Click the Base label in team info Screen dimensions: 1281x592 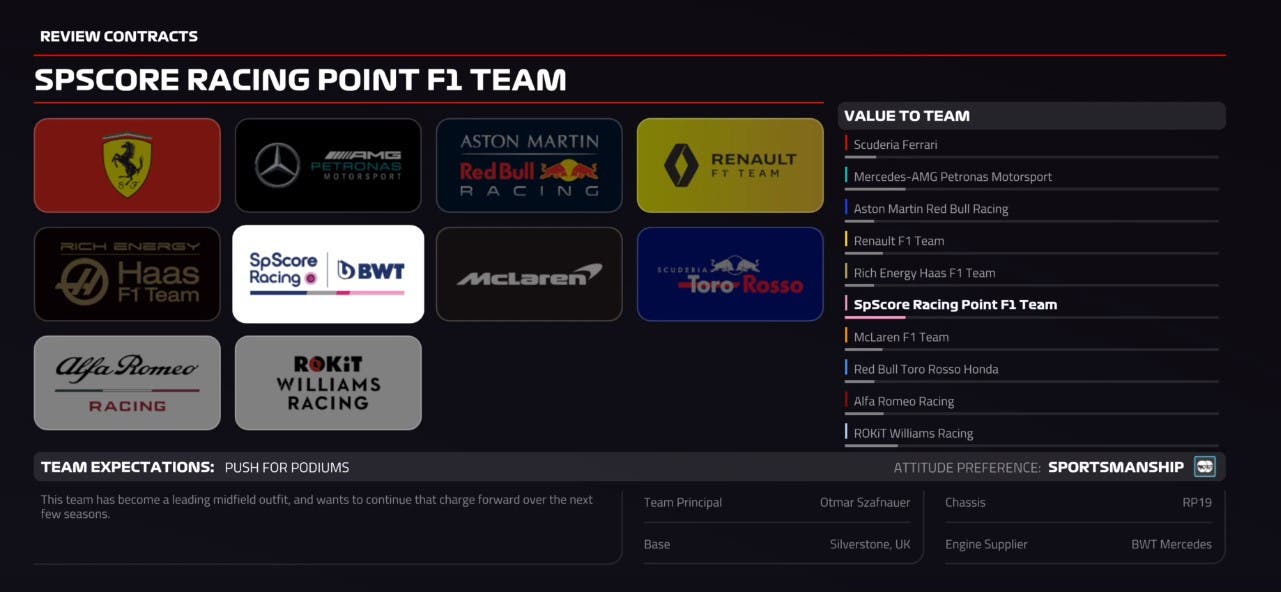pos(657,545)
